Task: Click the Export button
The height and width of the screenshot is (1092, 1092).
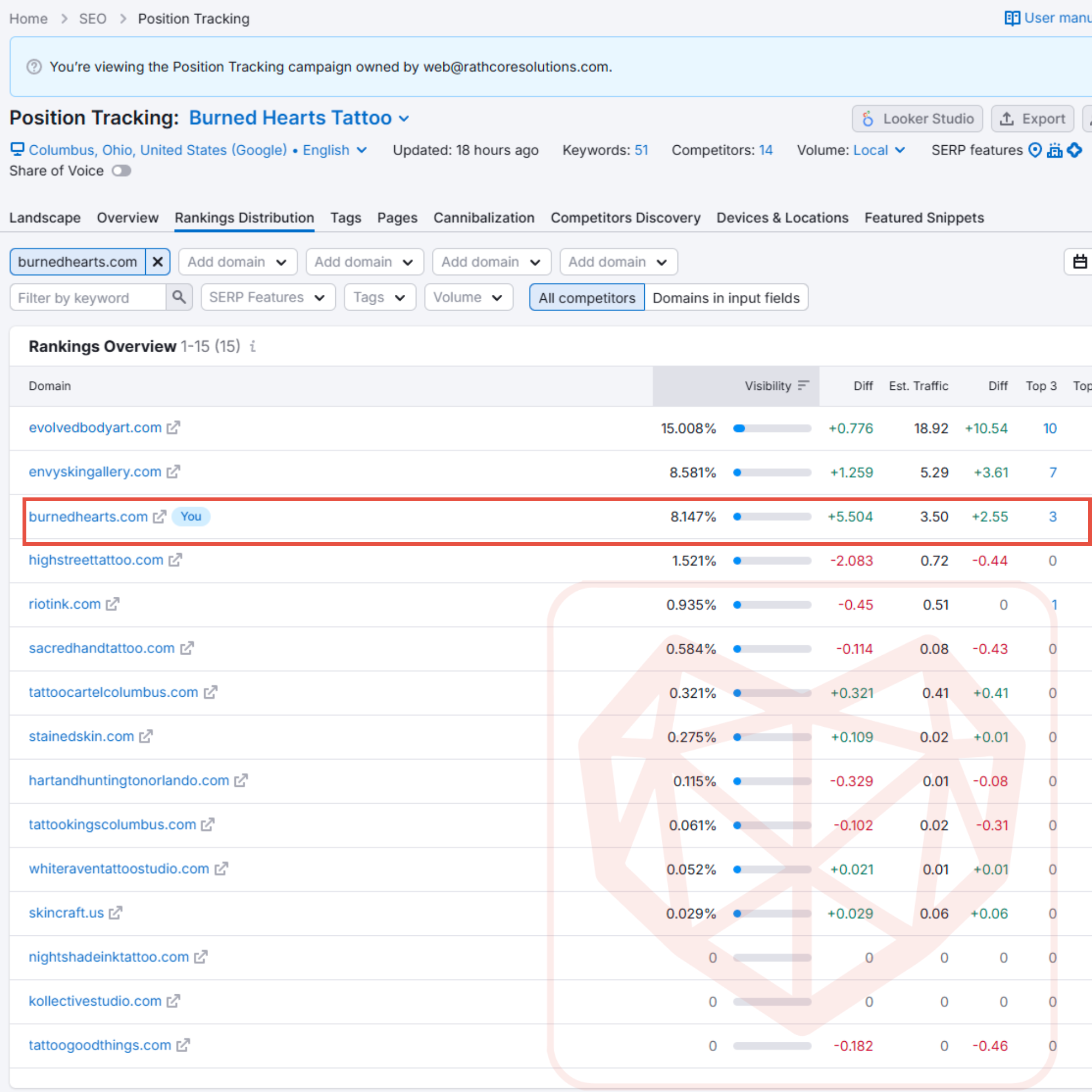Action: tap(1032, 118)
